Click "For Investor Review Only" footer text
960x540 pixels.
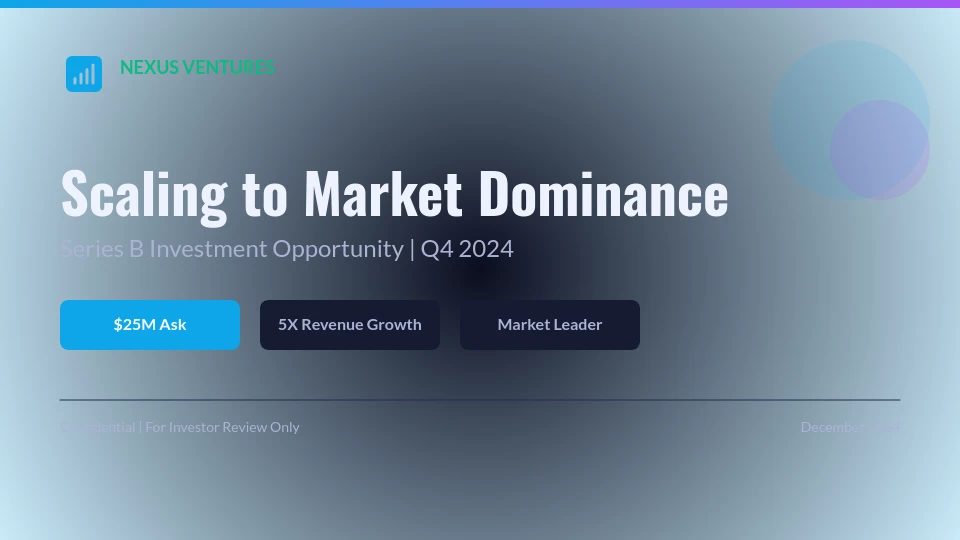coord(222,427)
